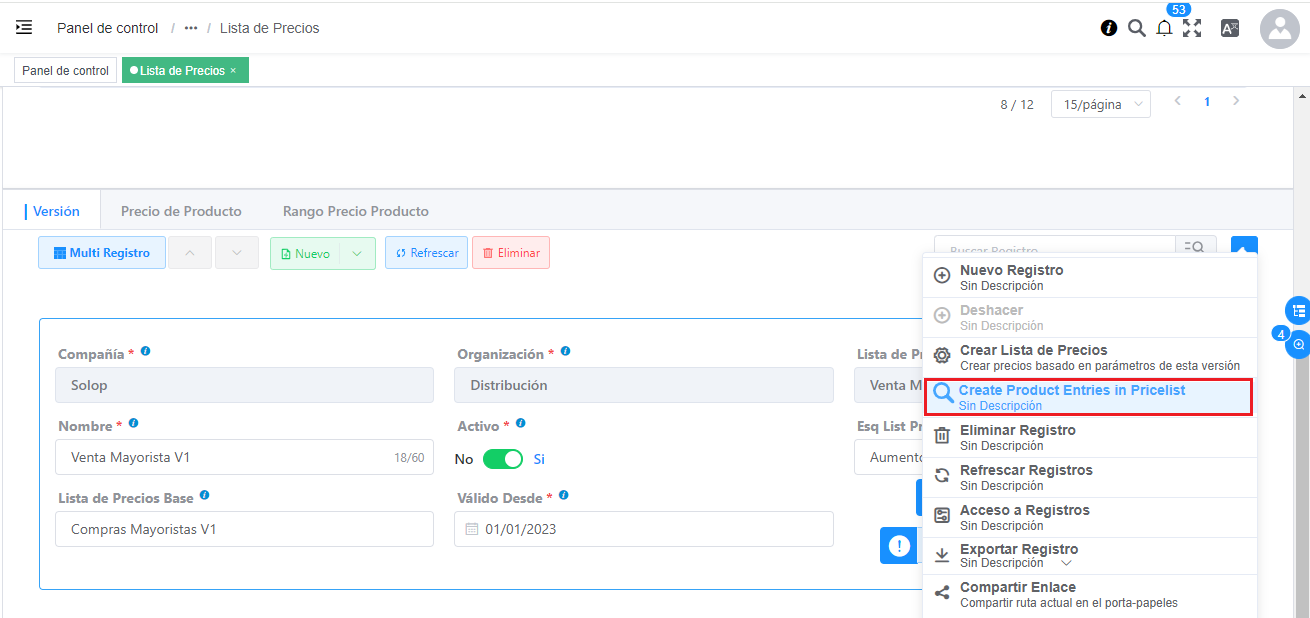Open the 15/página page size dropdown

[x=1100, y=104]
